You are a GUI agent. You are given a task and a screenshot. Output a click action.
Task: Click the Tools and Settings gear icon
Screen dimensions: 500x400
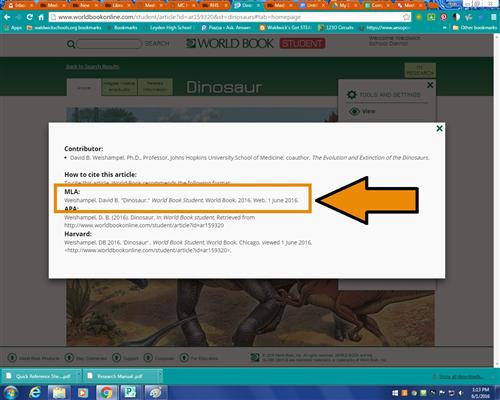coord(352,95)
